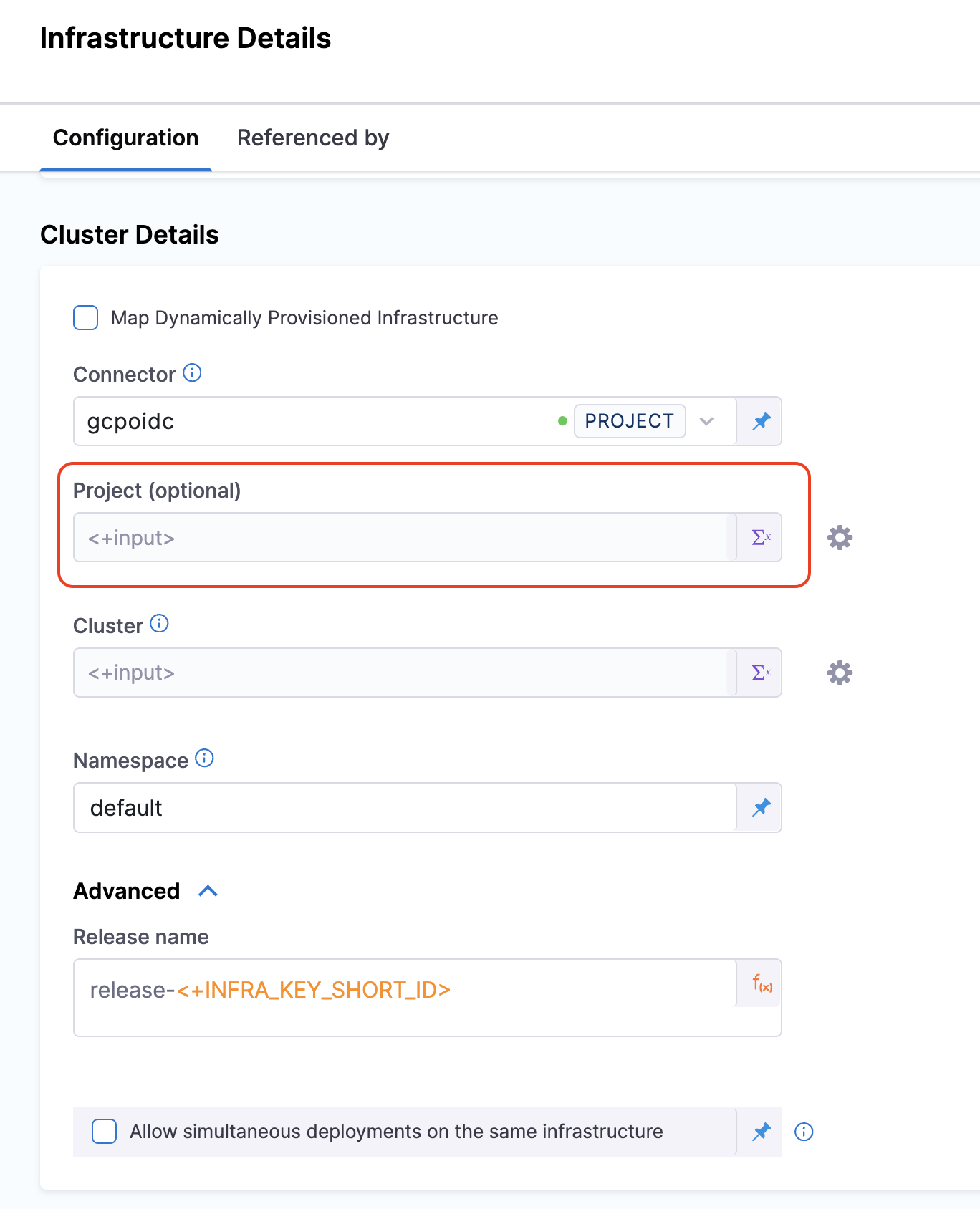
Task: Click info icon next to Cluster label
Action: point(159,624)
